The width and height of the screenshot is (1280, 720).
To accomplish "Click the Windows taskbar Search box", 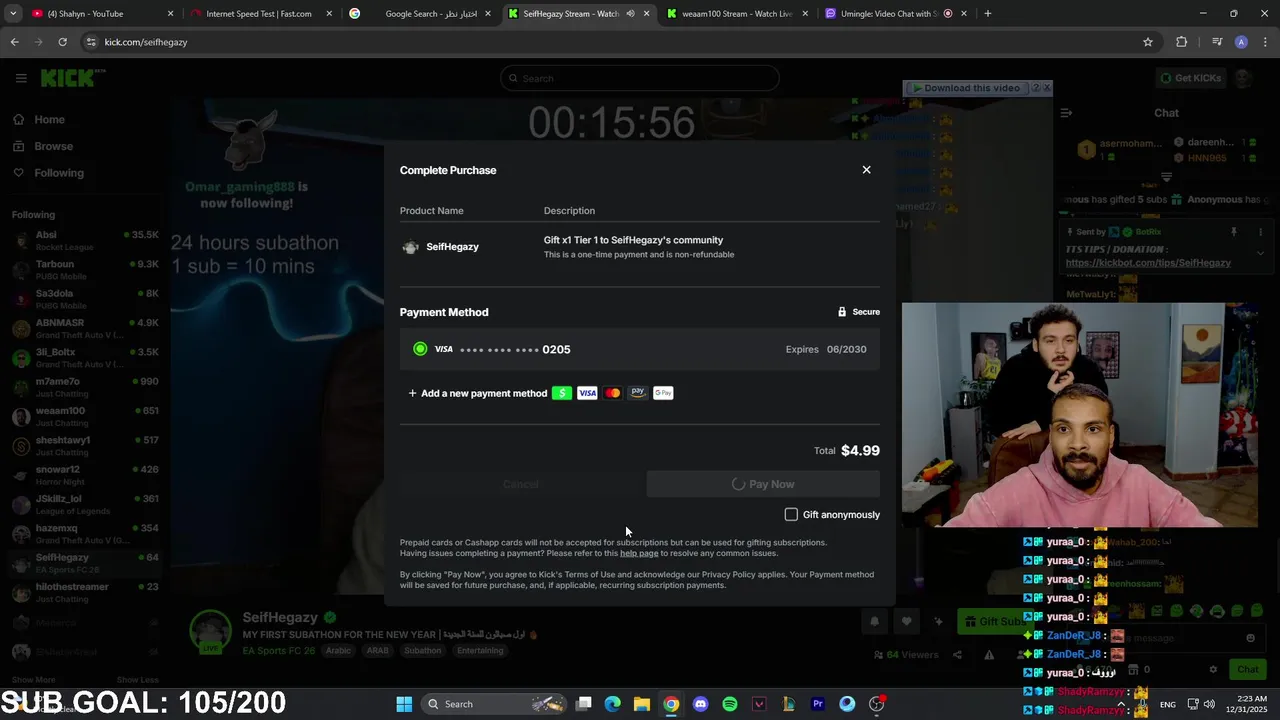I will click(495, 704).
